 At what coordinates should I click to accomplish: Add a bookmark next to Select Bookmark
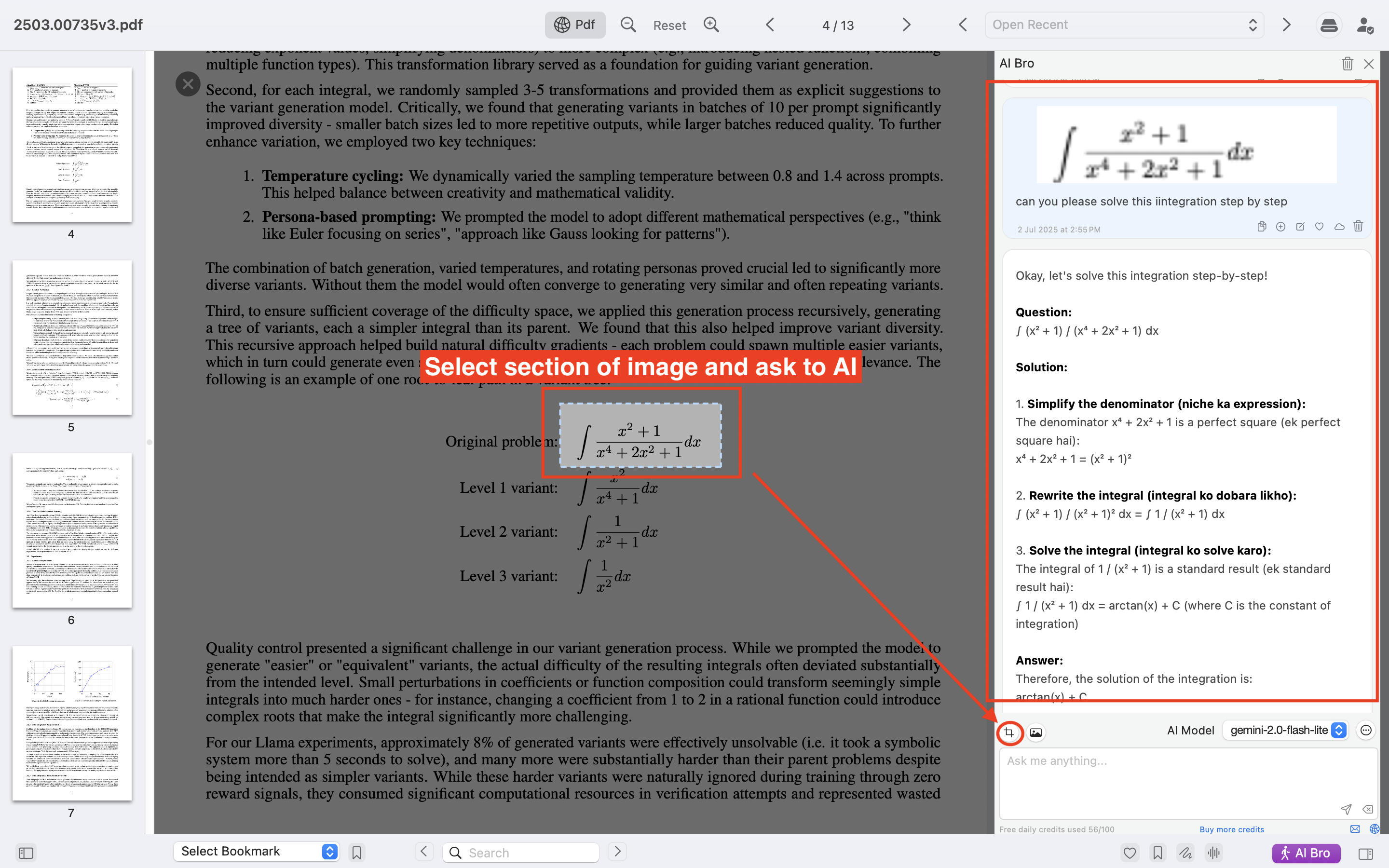(x=356, y=853)
